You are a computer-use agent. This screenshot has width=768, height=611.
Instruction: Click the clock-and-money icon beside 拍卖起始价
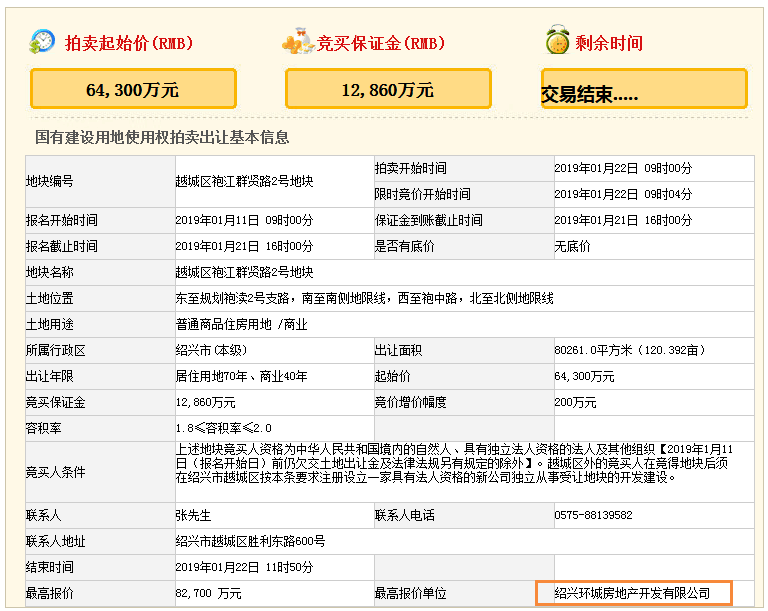(42, 42)
